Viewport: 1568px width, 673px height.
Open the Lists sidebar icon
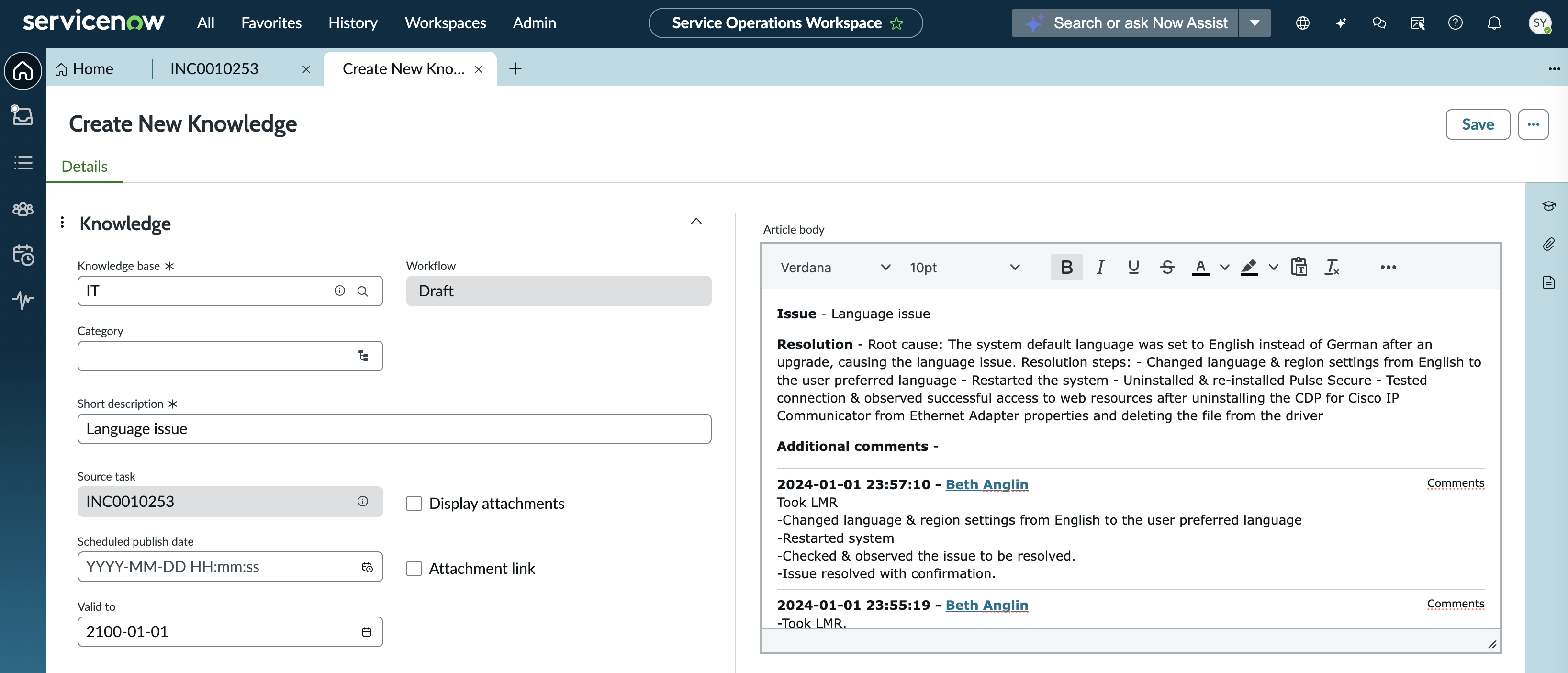tap(23, 162)
